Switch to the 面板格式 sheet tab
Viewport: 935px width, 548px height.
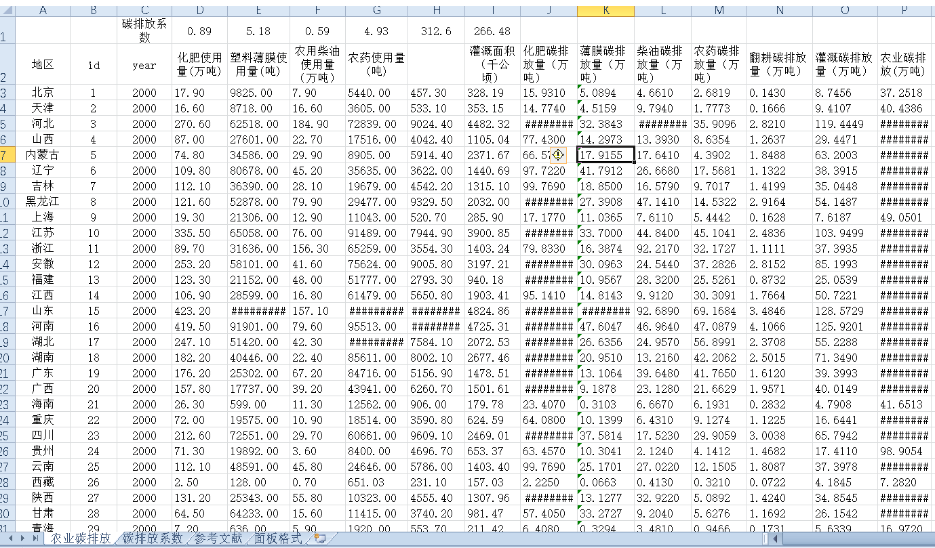click(278, 538)
